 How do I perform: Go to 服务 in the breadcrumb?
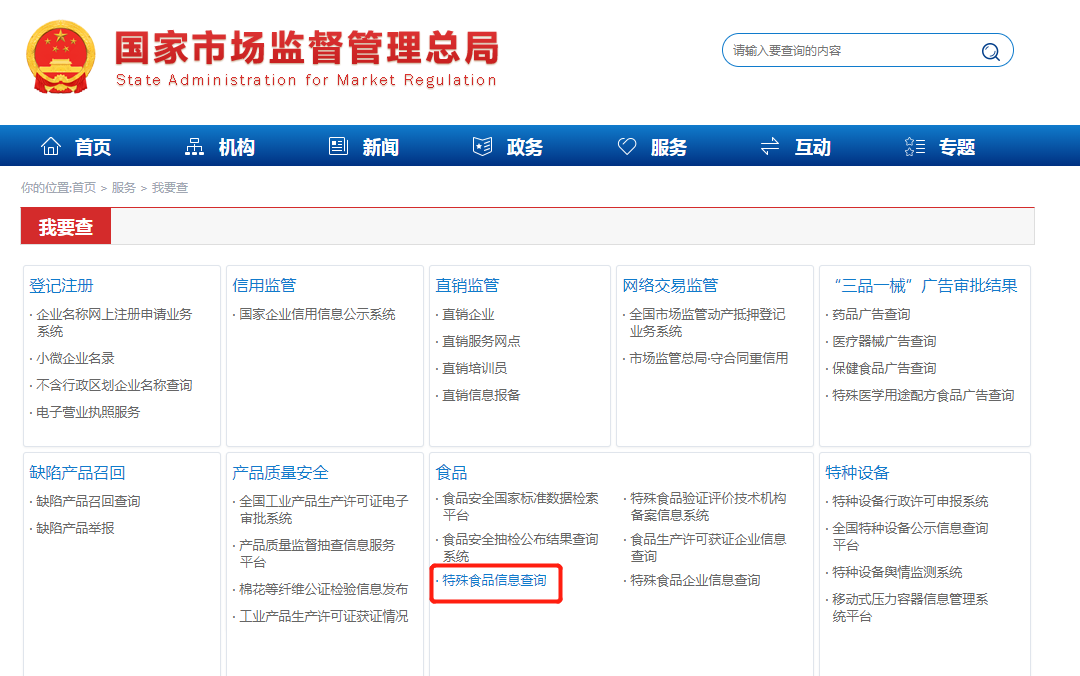click(x=123, y=187)
